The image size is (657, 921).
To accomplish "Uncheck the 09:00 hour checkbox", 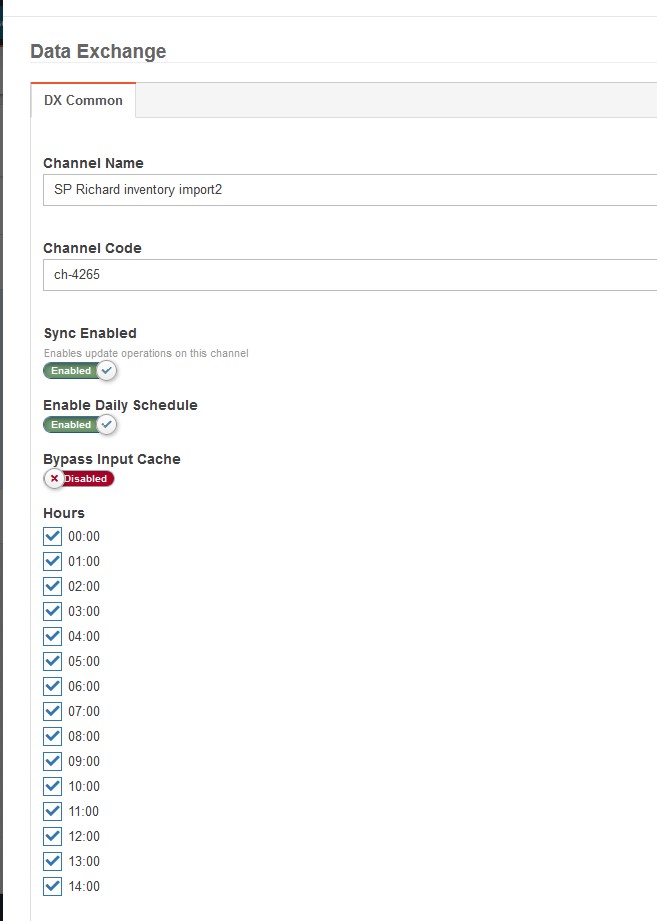I will click(x=52, y=761).
